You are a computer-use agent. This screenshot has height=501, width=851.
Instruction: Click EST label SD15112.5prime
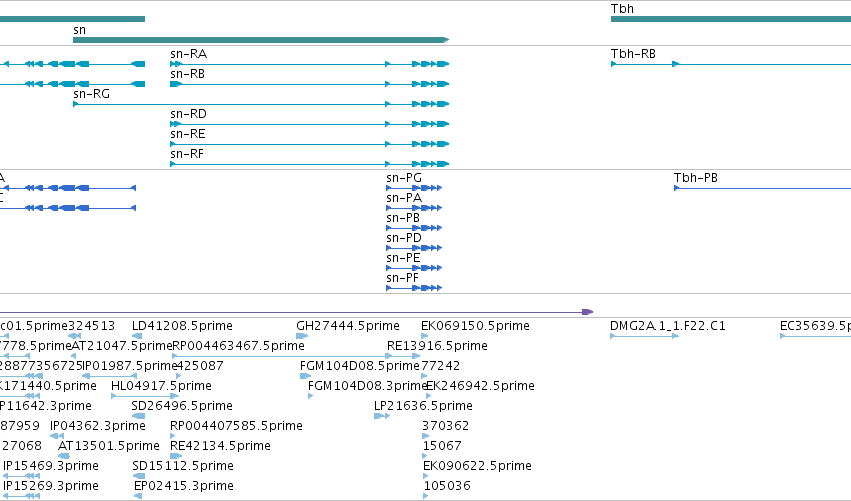pos(183,466)
